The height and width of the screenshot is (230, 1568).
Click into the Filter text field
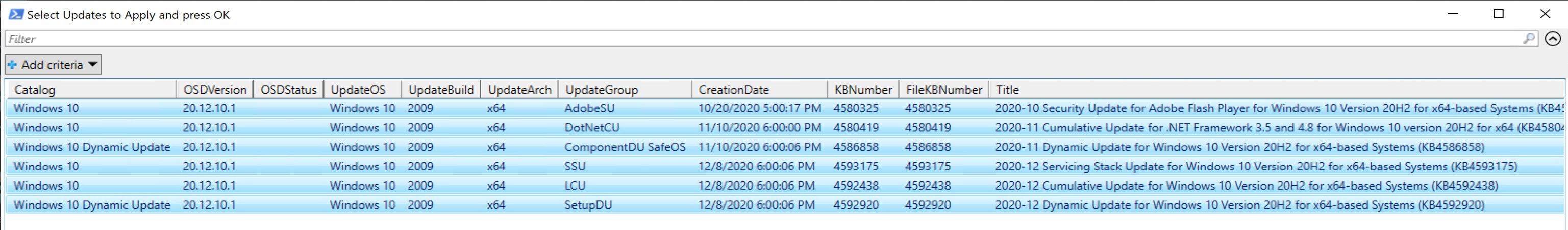coord(767,38)
